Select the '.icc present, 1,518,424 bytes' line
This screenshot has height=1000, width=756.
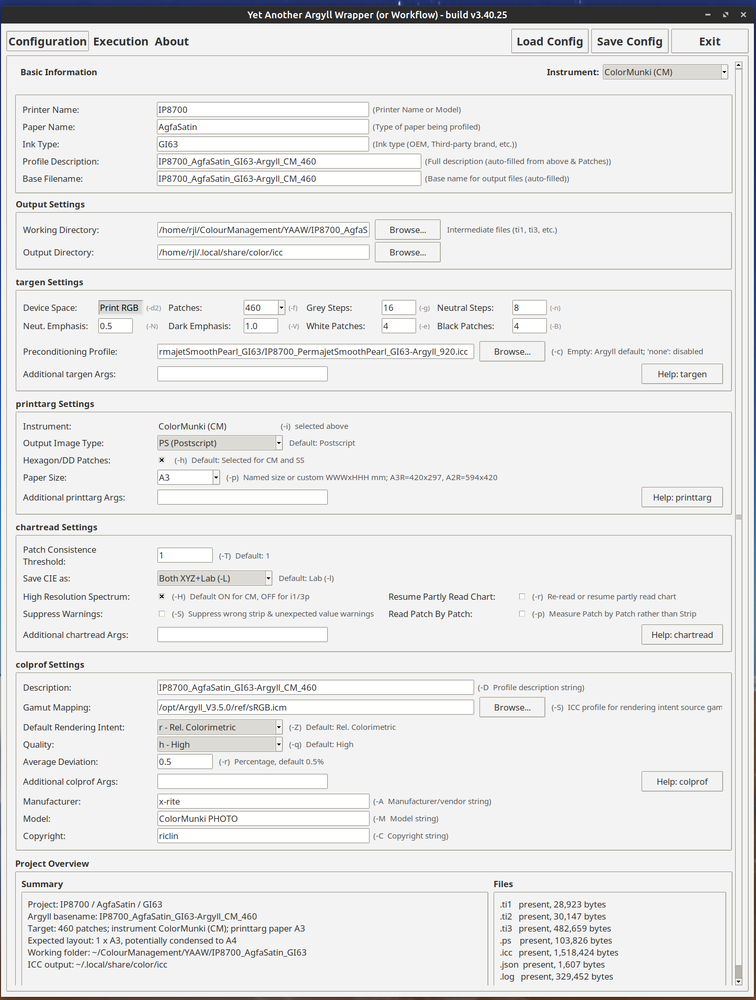click(x=559, y=952)
